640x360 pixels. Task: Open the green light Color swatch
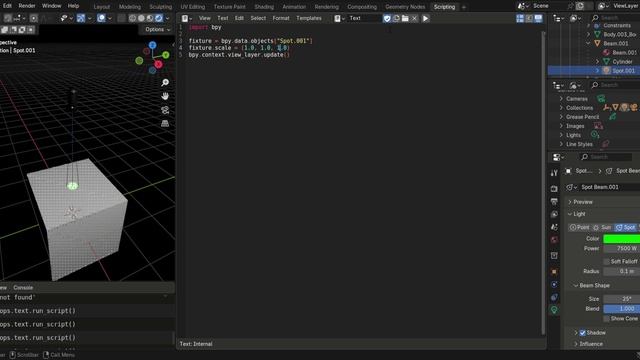click(622, 239)
